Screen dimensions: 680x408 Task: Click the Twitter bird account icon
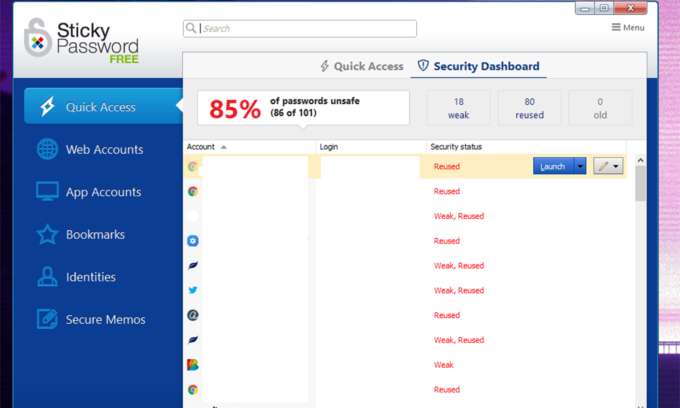click(x=193, y=290)
